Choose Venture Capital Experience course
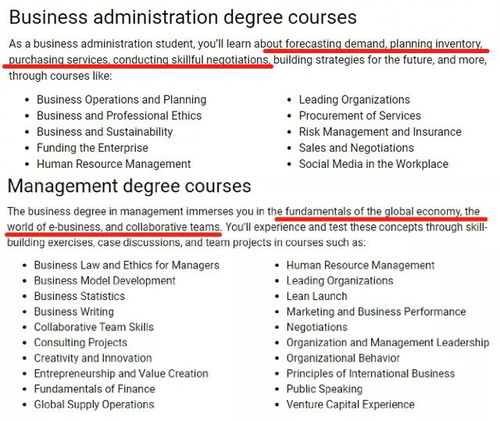This screenshot has width=500, height=421. 351,404
